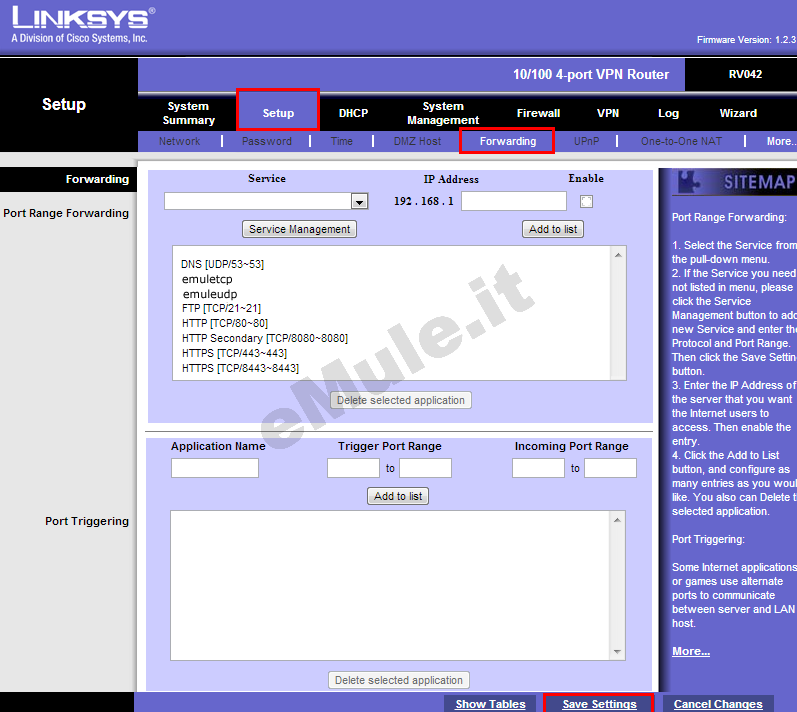The width and height of the screenshot is (797, 712).
Task: Select DNS [UDP/53~53] in the list
Action: point(223,264)
